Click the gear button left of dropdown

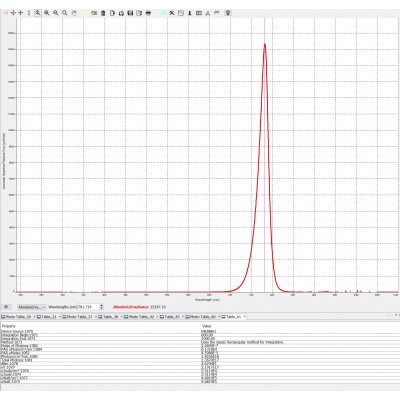tap(6, 307)
